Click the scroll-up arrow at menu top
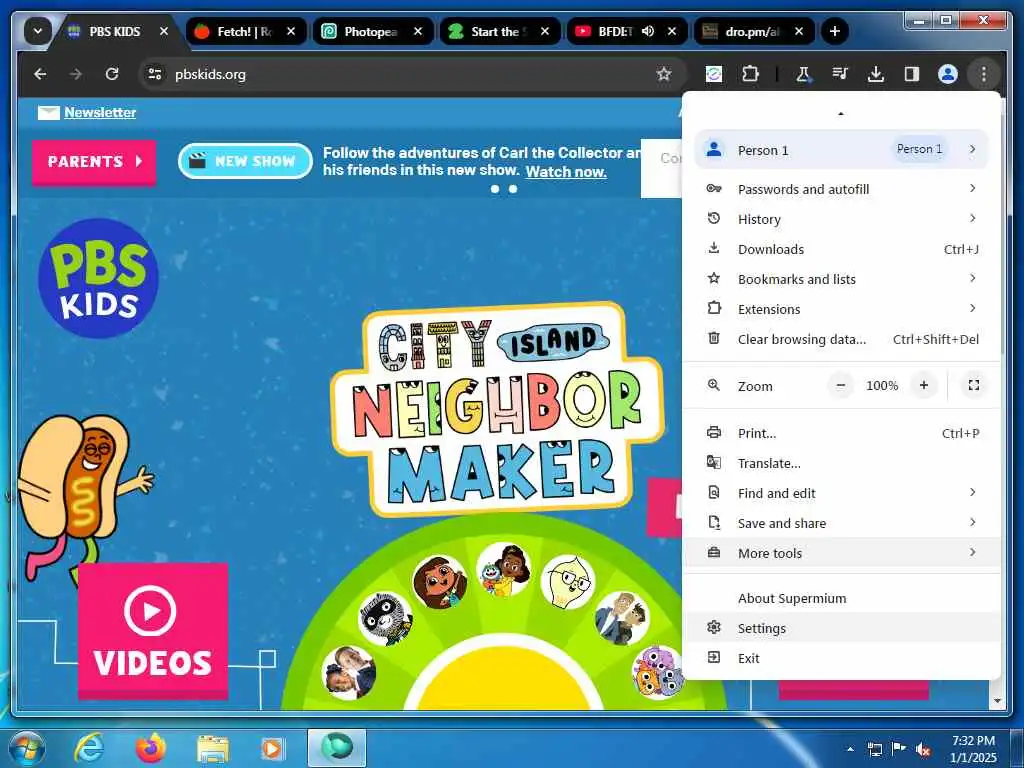 pos(841,114)
